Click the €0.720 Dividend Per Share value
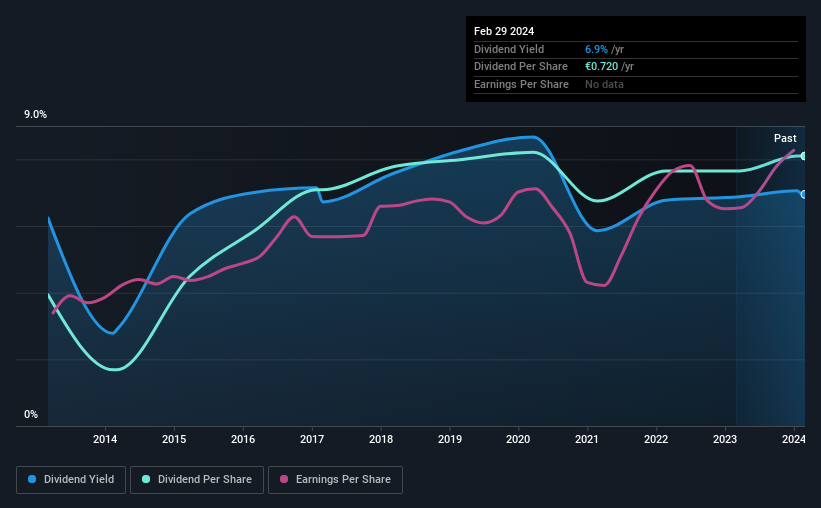The height and width of the screenshot is (508, 821). click(x=601, y=67)
